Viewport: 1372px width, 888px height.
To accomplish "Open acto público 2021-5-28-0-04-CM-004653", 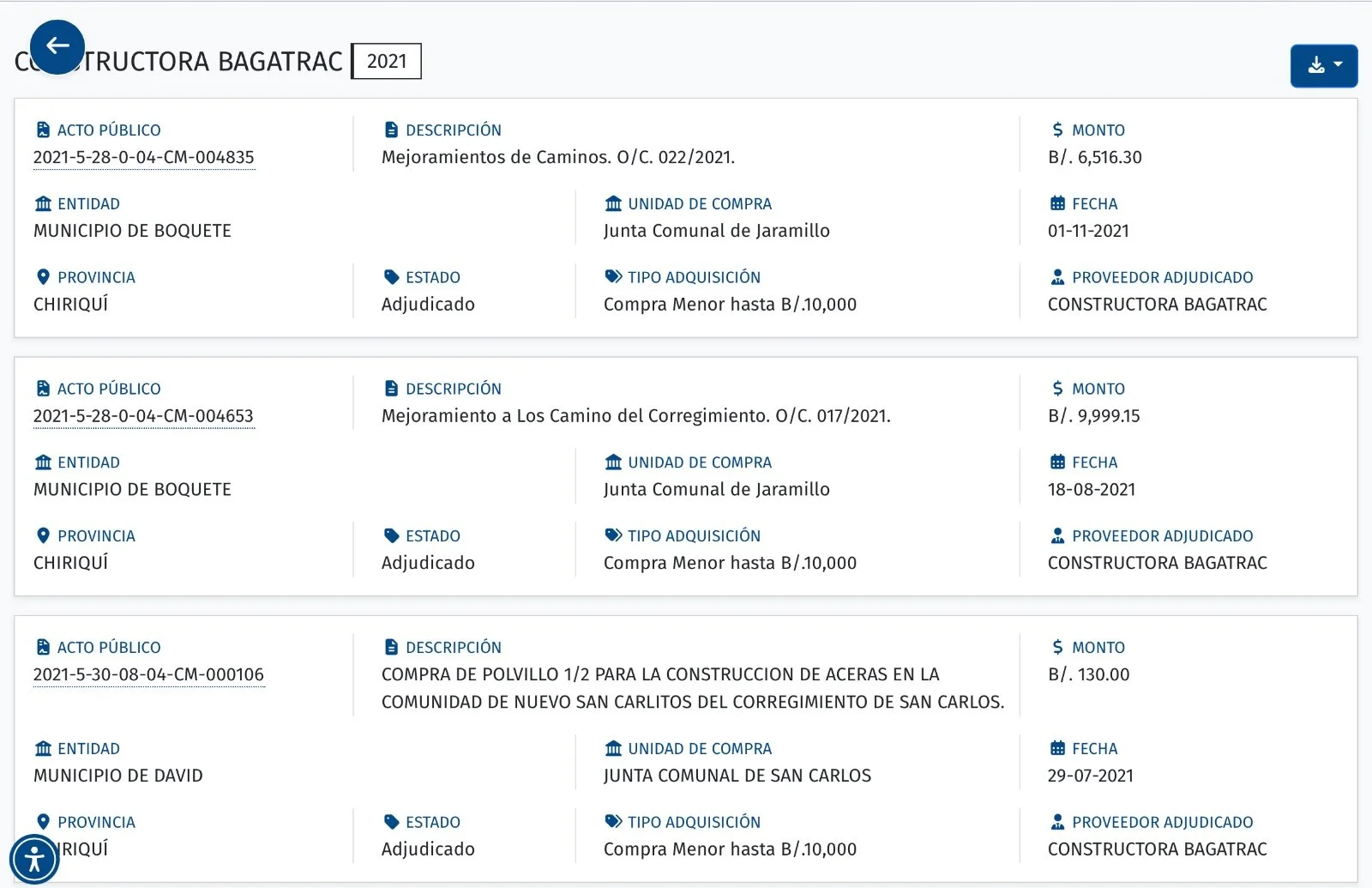I will (144, 416).
